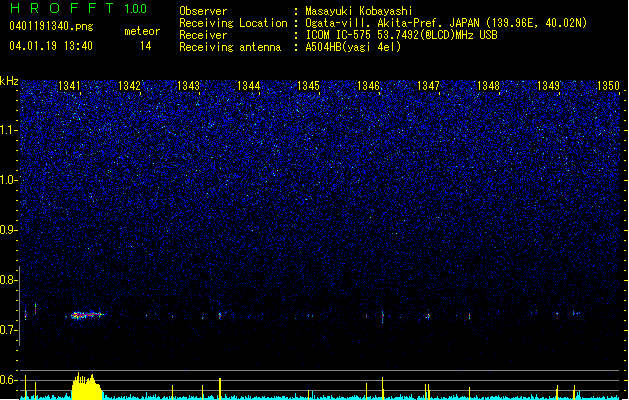Click the time axis marker 1348
629x400 pixels.
coord(488,86)
